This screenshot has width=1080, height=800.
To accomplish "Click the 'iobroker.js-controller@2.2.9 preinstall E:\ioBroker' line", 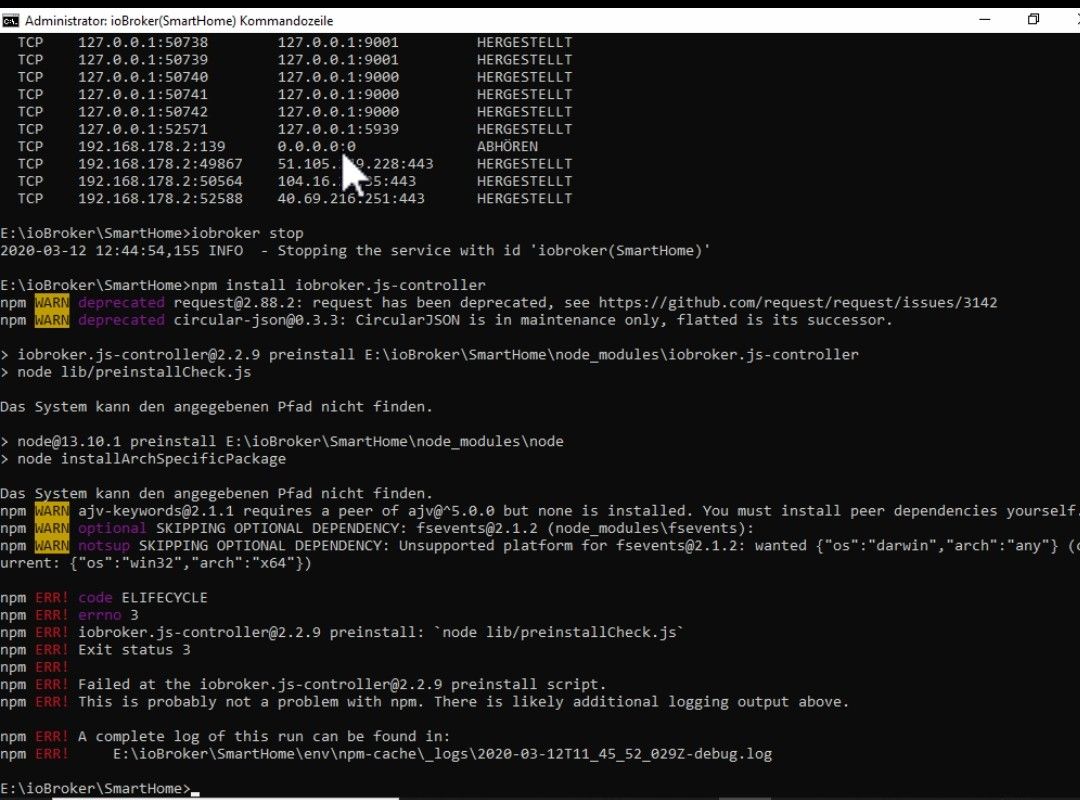I will point(429,355).
